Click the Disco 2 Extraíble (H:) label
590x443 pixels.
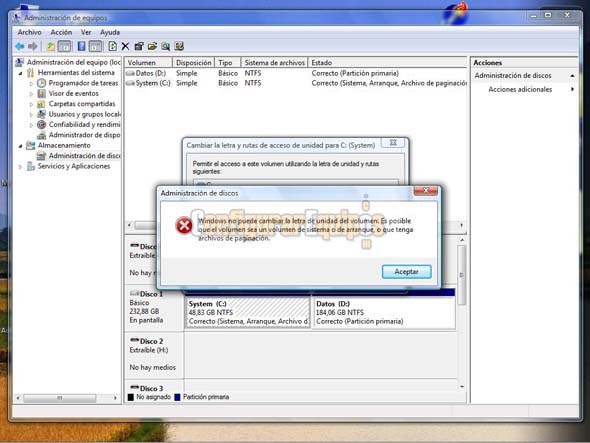coord(149,350)
